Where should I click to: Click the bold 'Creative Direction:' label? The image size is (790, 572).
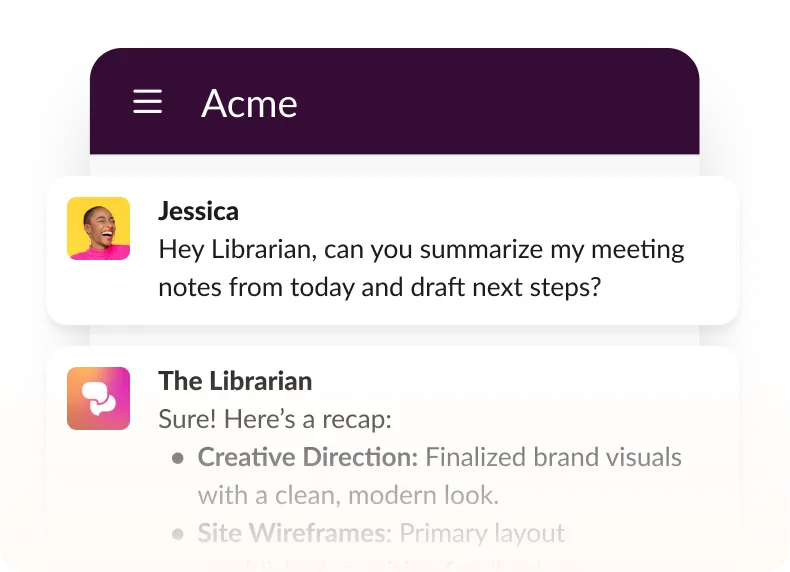[307, 457]
